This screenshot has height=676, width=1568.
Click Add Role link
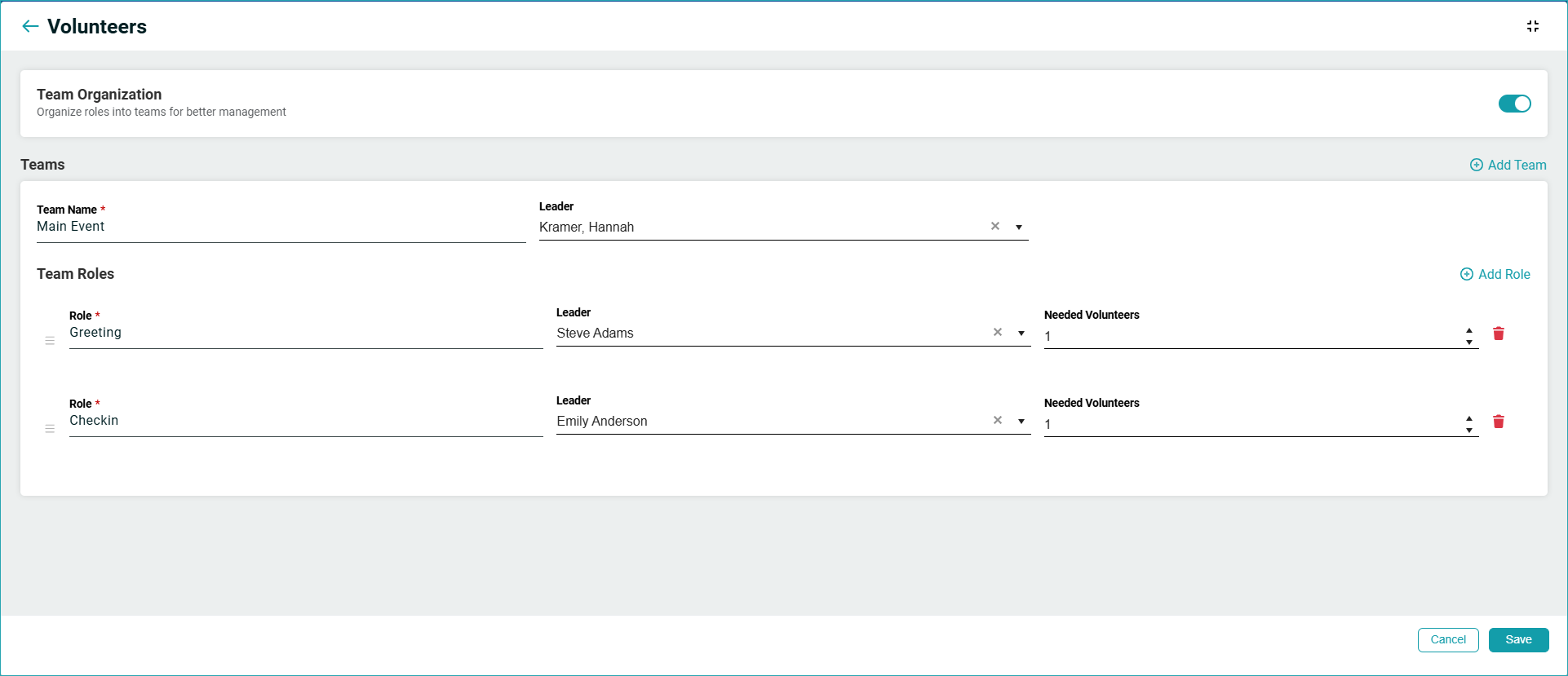coord(1495,274)
